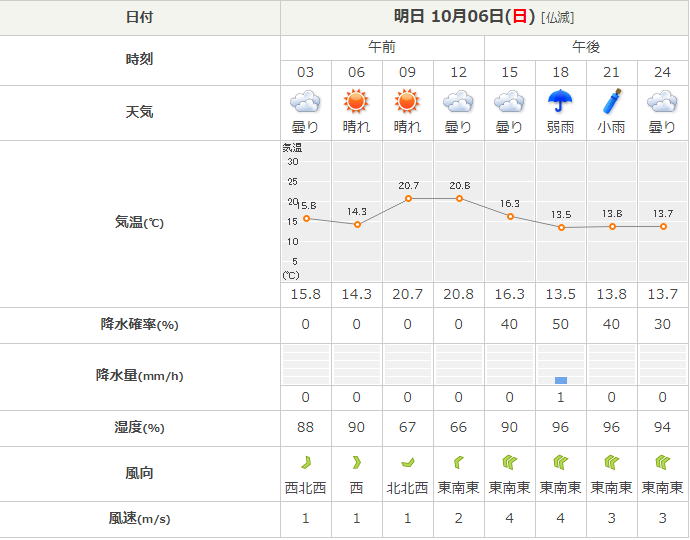The width and height of the screenshot is (690, 540).
Task: Click the humidity value 94
Action: [x=663, y=427]
